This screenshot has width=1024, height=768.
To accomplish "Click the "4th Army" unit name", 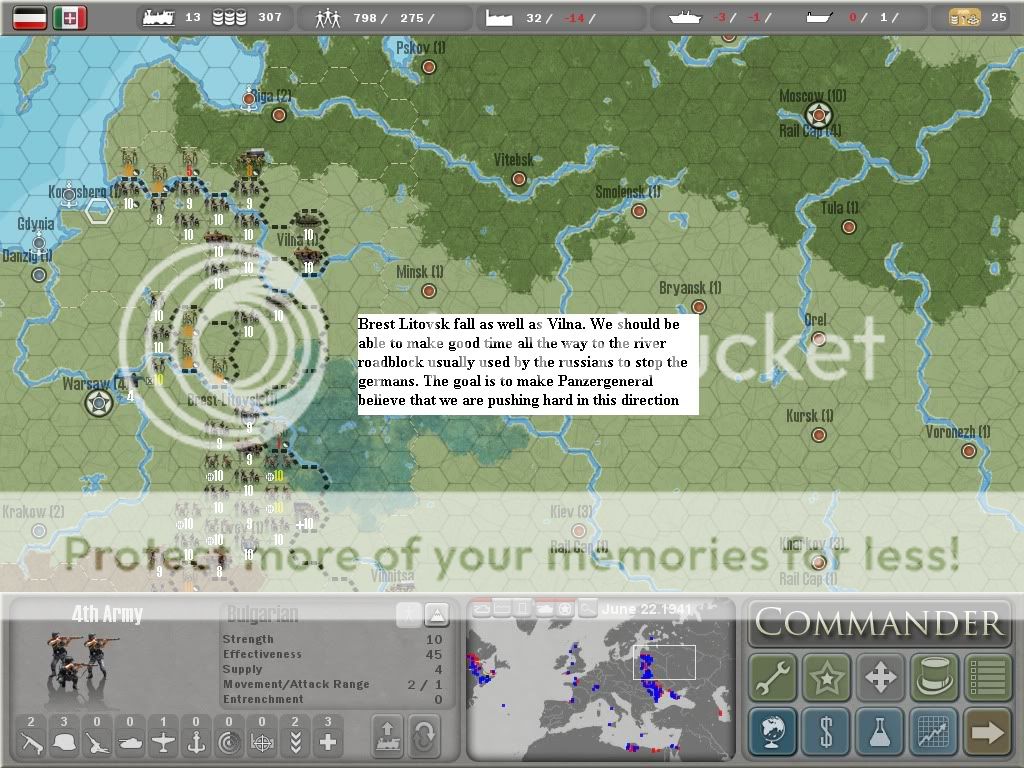I will [x=107, y=614].
